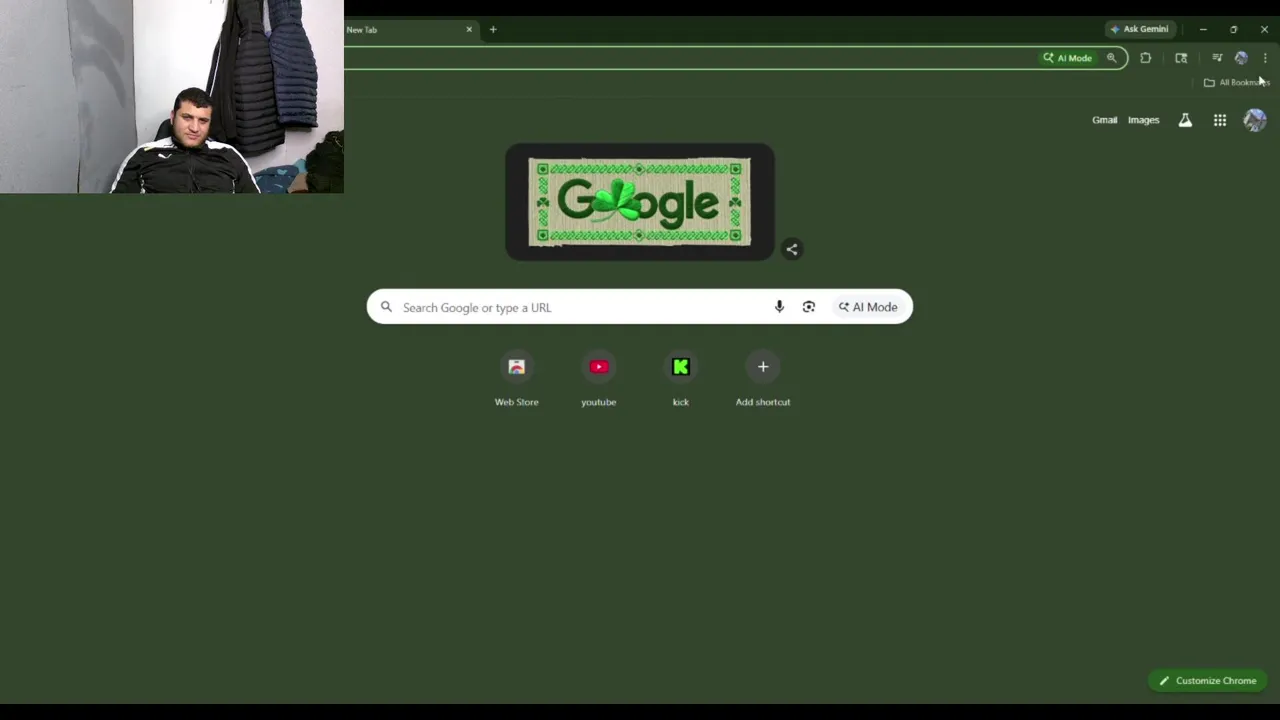Viewport: 1280px width, 720px height.
Task: Close the New Tab tab
Action: coord(469,29)
